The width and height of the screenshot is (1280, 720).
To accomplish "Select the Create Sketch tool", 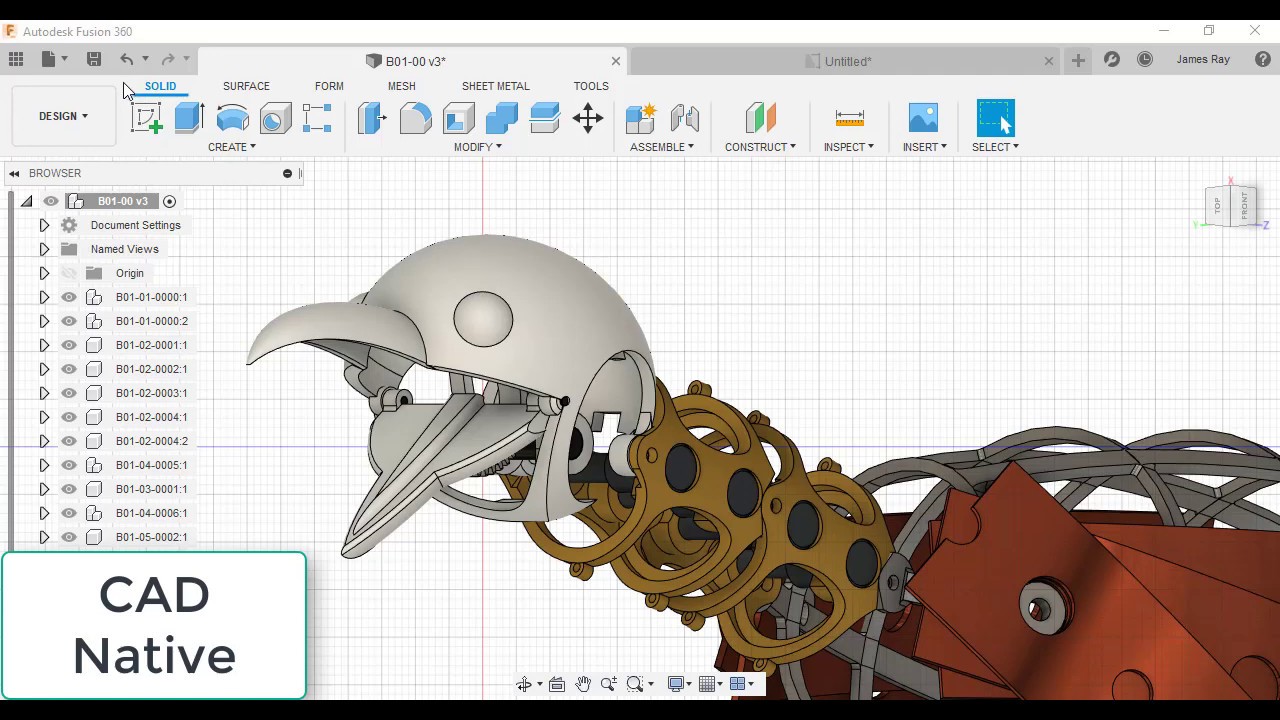I will coord(147,118).
